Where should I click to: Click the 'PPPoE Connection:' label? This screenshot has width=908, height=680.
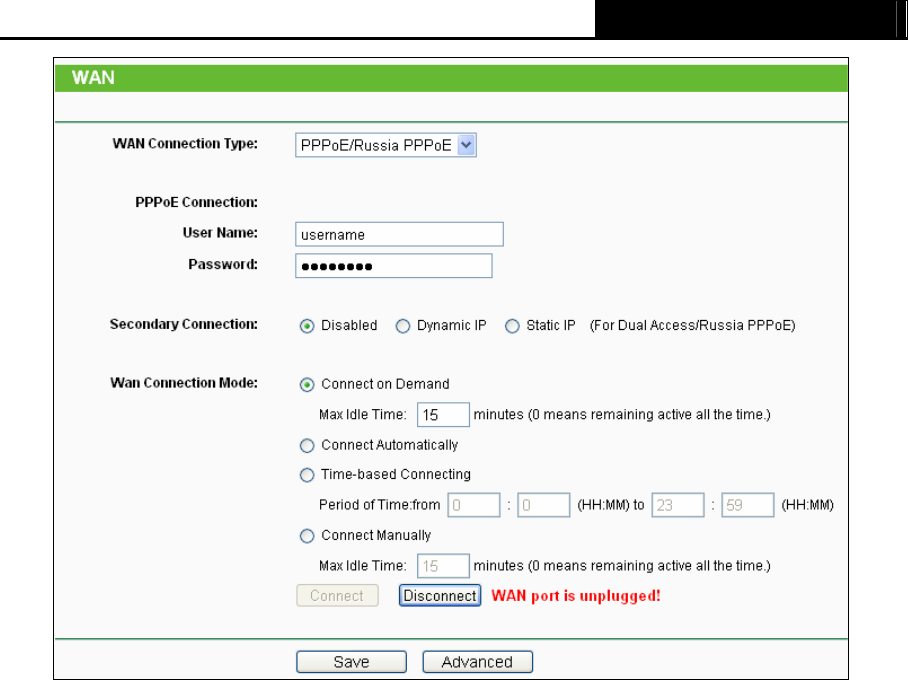click(x=196, y=202)
